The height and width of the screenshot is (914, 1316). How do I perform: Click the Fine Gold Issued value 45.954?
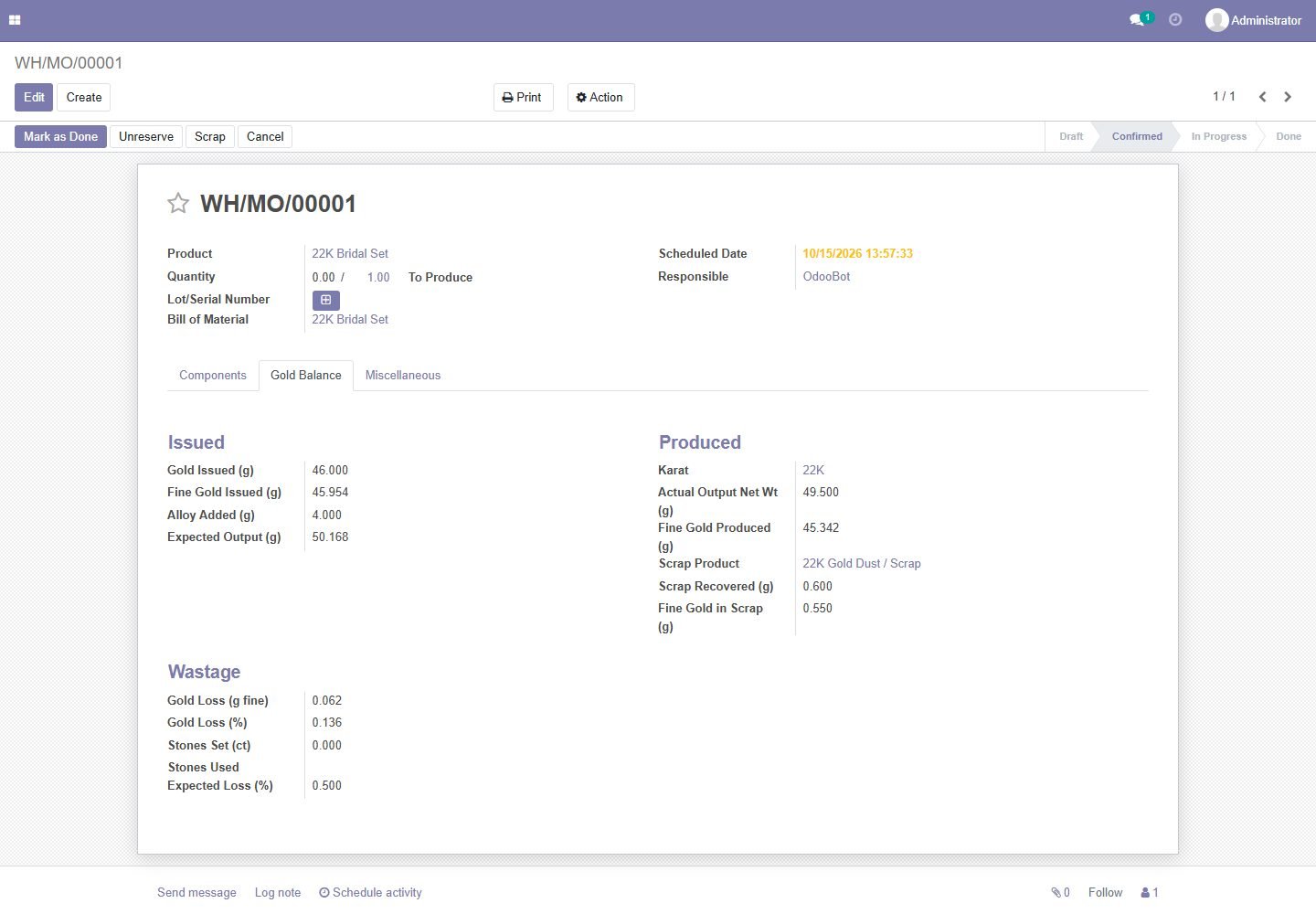(330, 493)
